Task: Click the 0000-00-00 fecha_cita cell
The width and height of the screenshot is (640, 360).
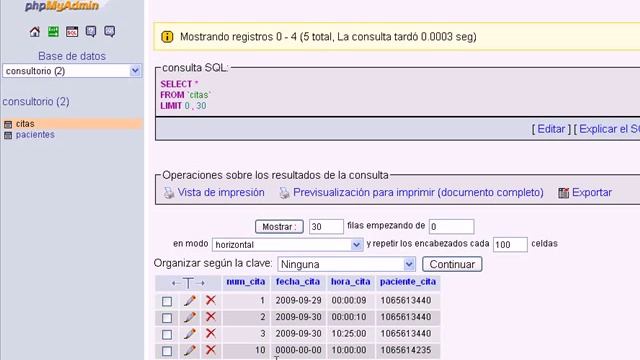Action: (x=298, y=350)
